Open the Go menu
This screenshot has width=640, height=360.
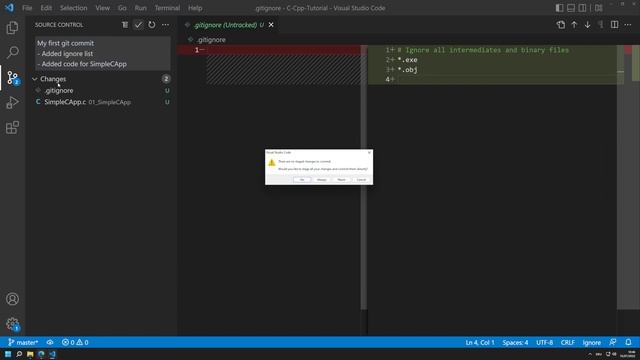(122, 8)
